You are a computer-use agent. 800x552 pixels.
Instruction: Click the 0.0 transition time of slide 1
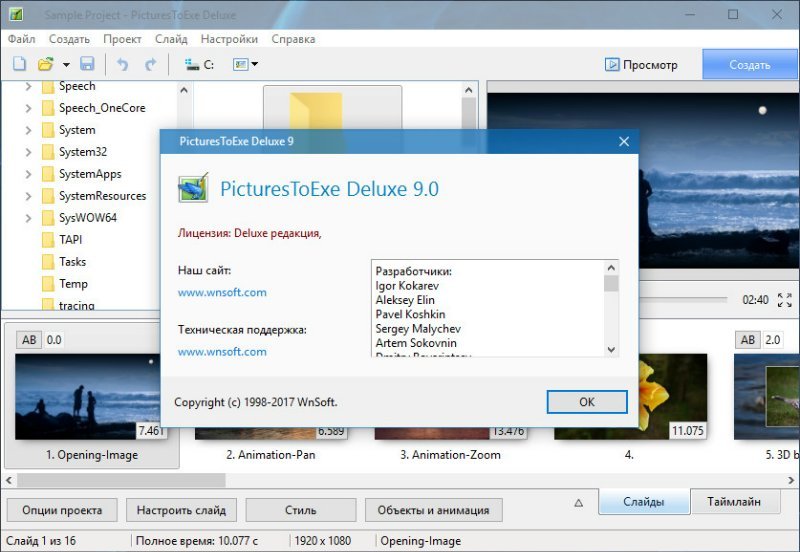click(54, 340)
